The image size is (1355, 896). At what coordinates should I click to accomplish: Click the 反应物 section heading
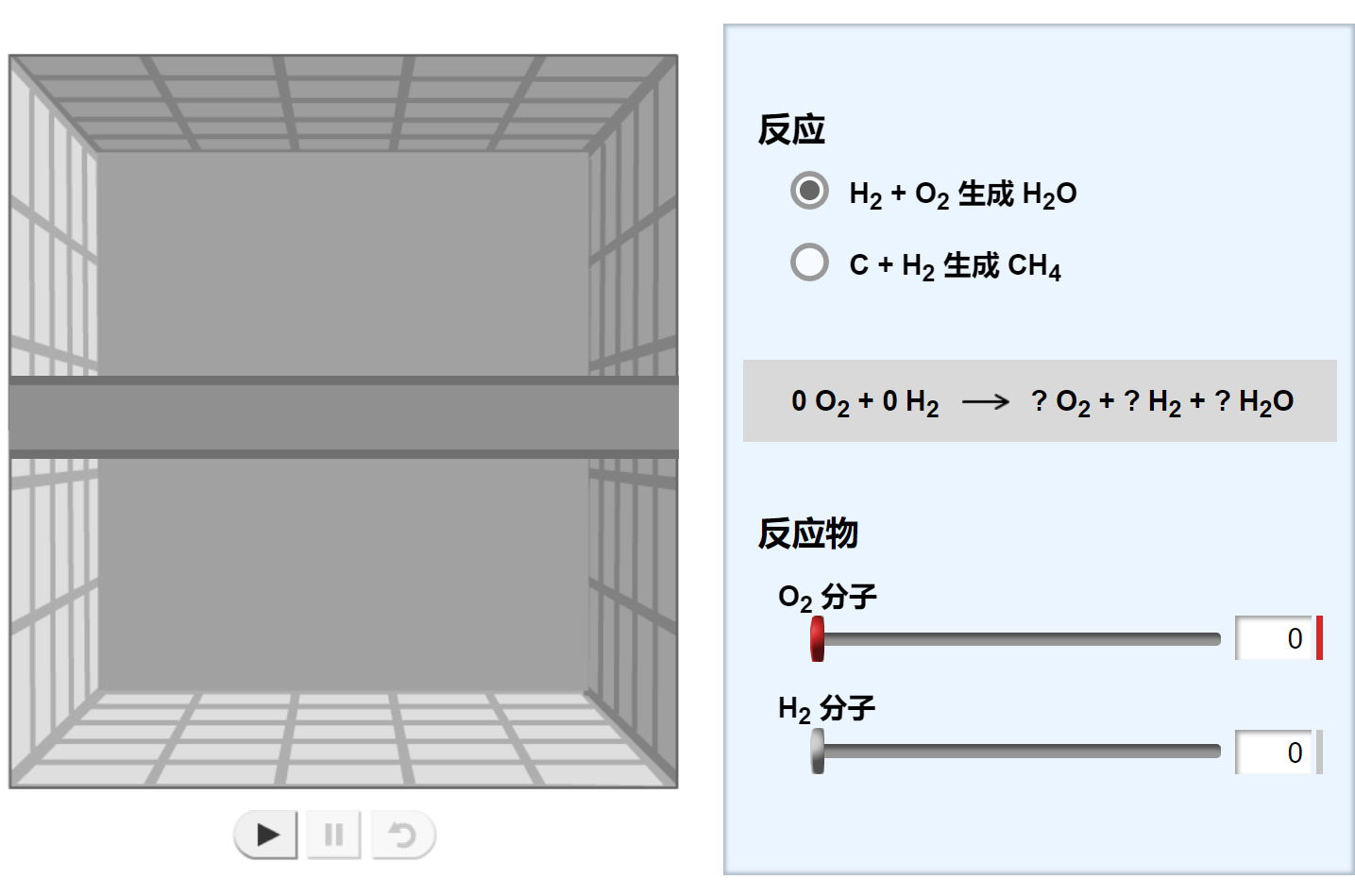click(808, 533)
